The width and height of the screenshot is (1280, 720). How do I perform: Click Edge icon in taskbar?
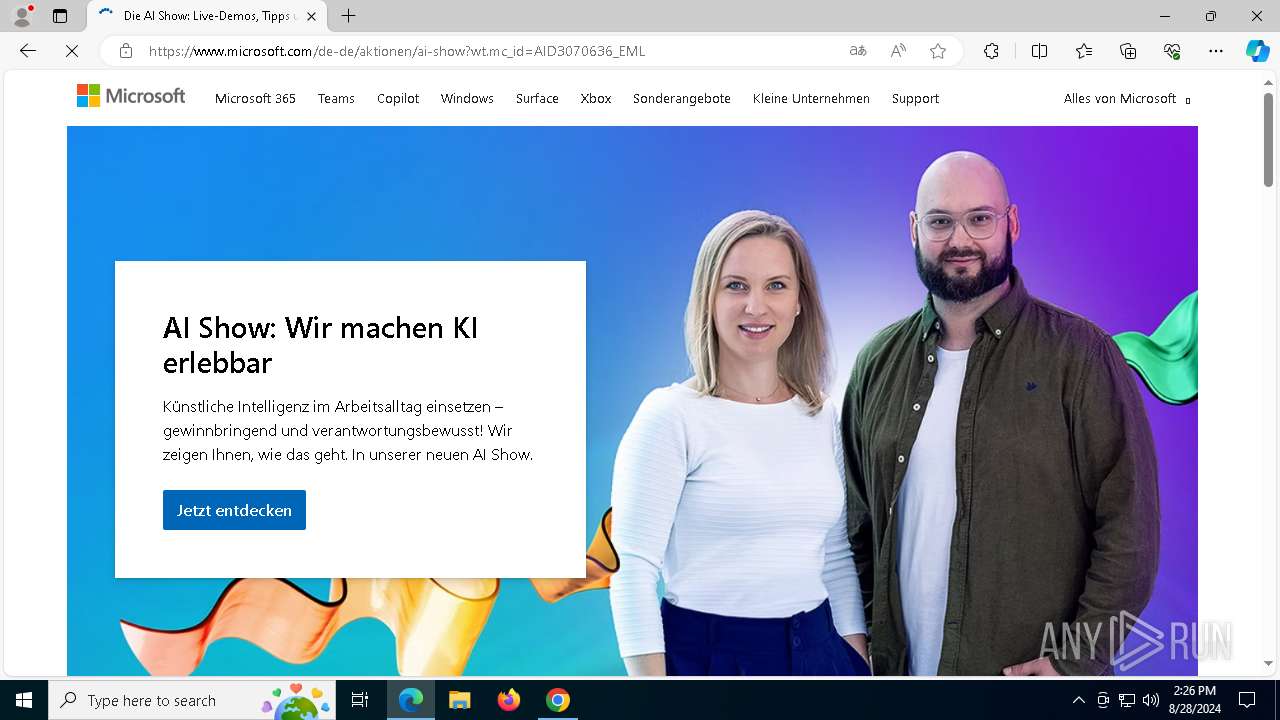(x=411, y=700)
